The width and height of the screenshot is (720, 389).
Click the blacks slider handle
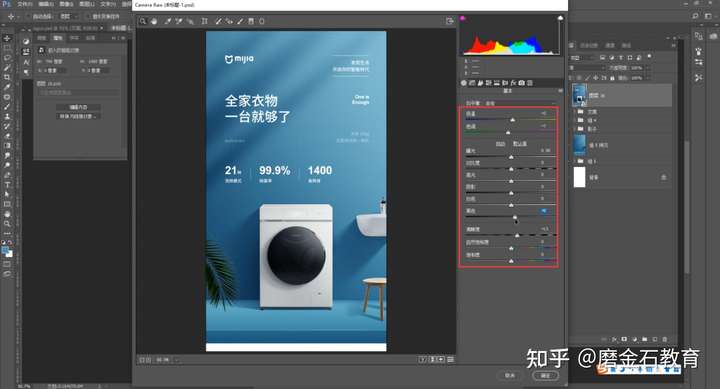[x=515, y=217]
